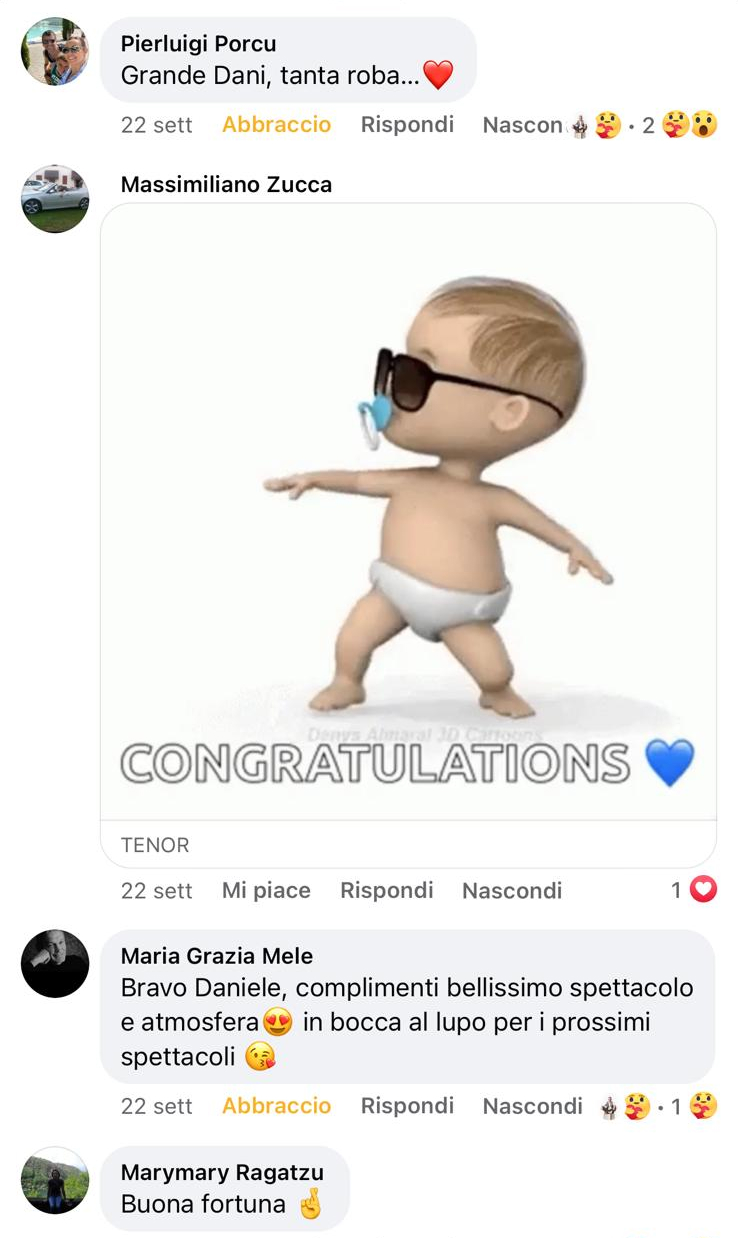
Task: Click Rispondi under the Congratulations GIF
Action: (x=387, y=890)
